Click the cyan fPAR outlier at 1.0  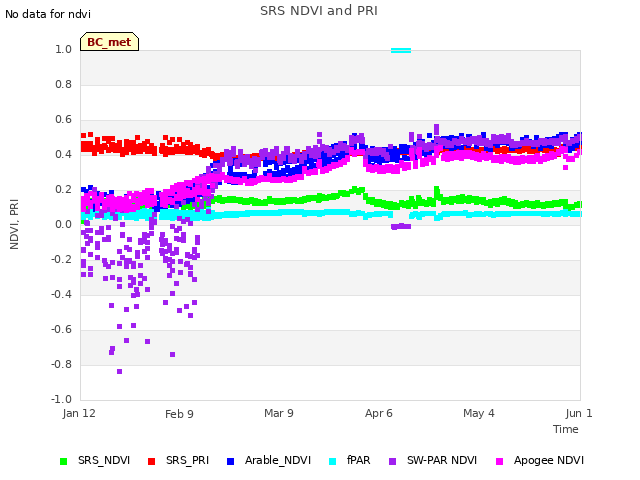[x=401, y=51]
